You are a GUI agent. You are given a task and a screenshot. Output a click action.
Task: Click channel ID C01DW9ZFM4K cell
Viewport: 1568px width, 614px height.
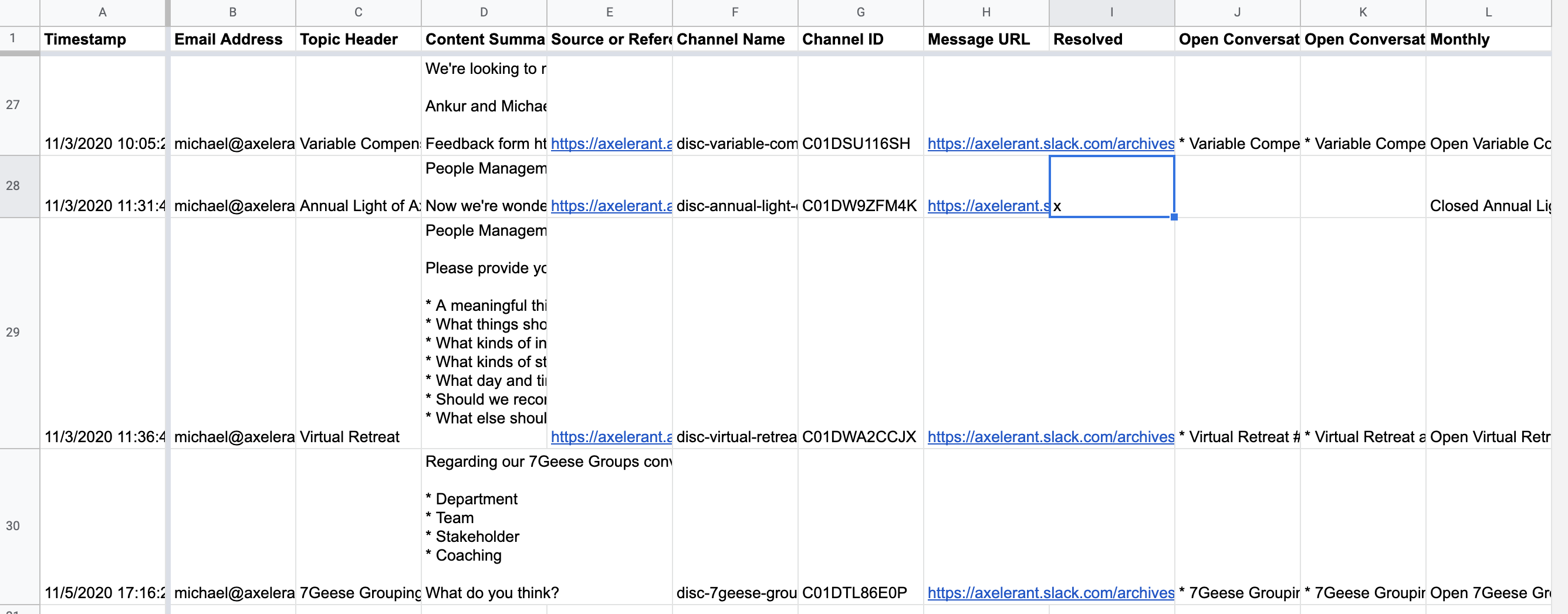(x=861, y=186)
